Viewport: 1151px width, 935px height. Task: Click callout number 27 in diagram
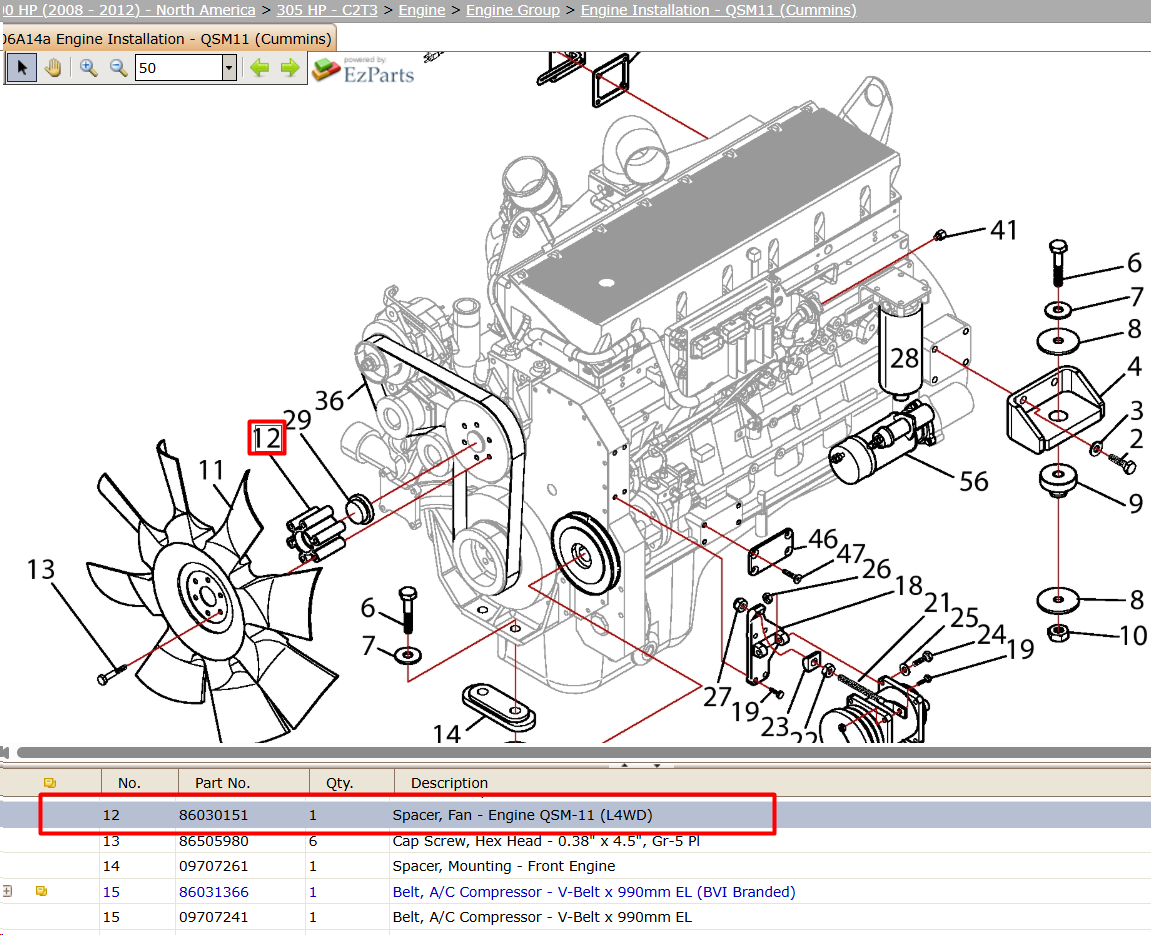717,696
